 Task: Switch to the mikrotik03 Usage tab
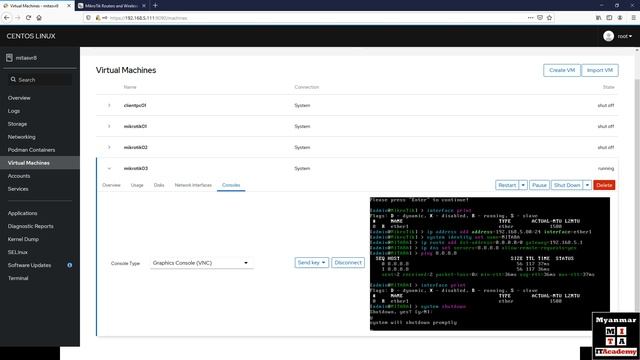(x=137, y=185)
